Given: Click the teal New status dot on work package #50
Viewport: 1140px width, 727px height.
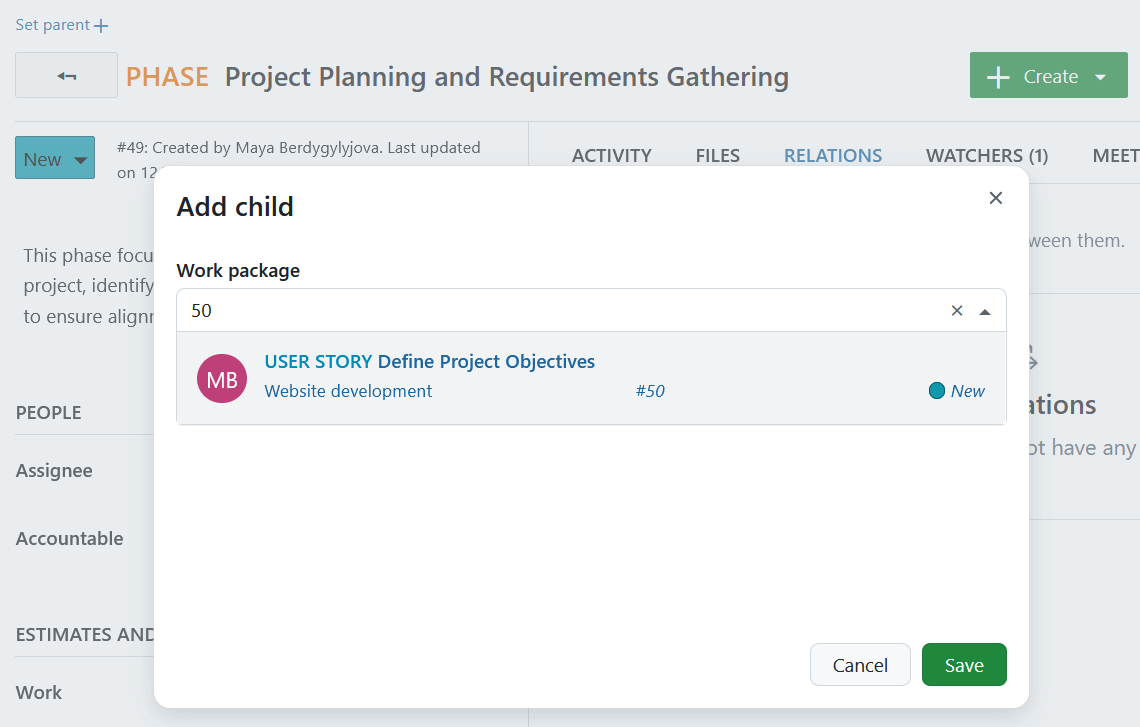Looking at the screenshot, I should [936, 391].
